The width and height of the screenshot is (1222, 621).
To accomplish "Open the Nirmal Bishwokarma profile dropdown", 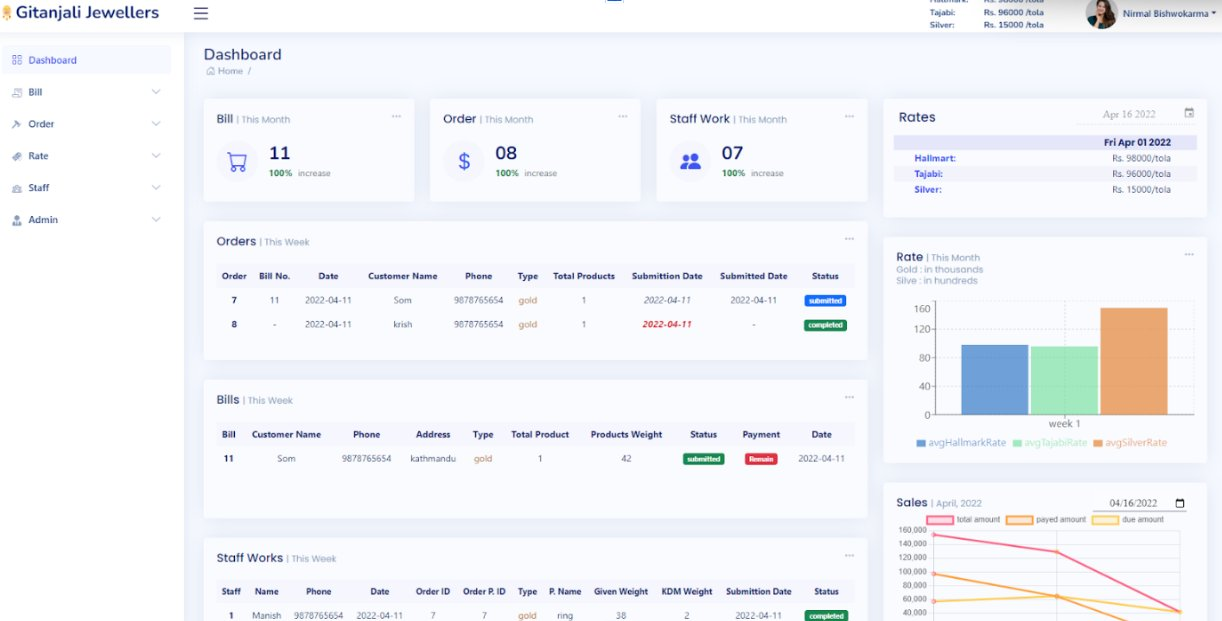I will [x=1171, y=14].
